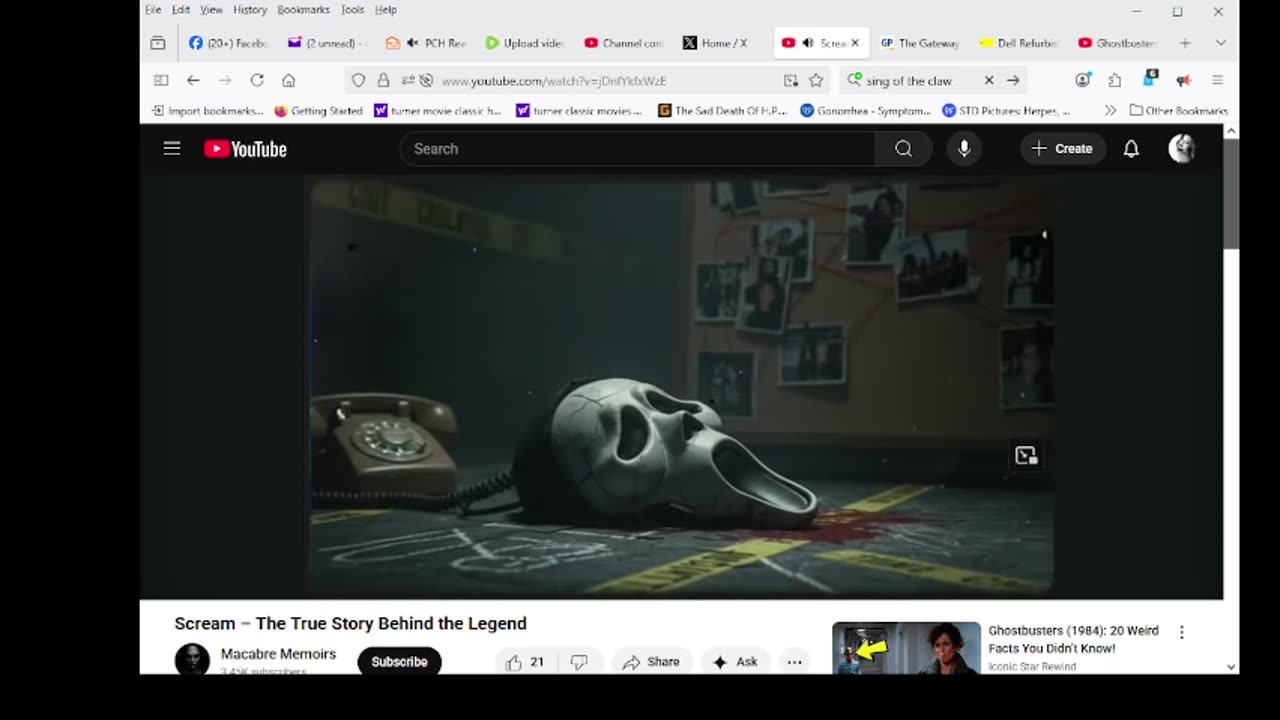Open Firefox extensions puzzle icon
The image size is (1280, 720).
click(x=1115, y=80)
